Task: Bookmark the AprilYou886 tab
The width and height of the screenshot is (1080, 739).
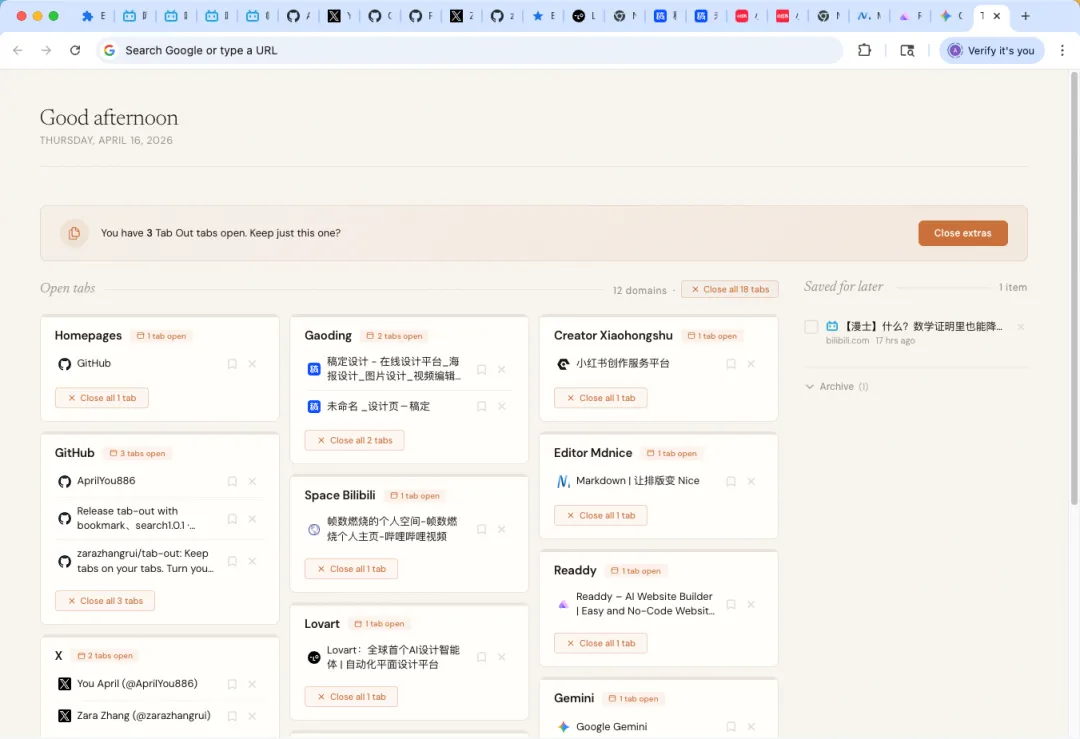Action: coord(232,481)
